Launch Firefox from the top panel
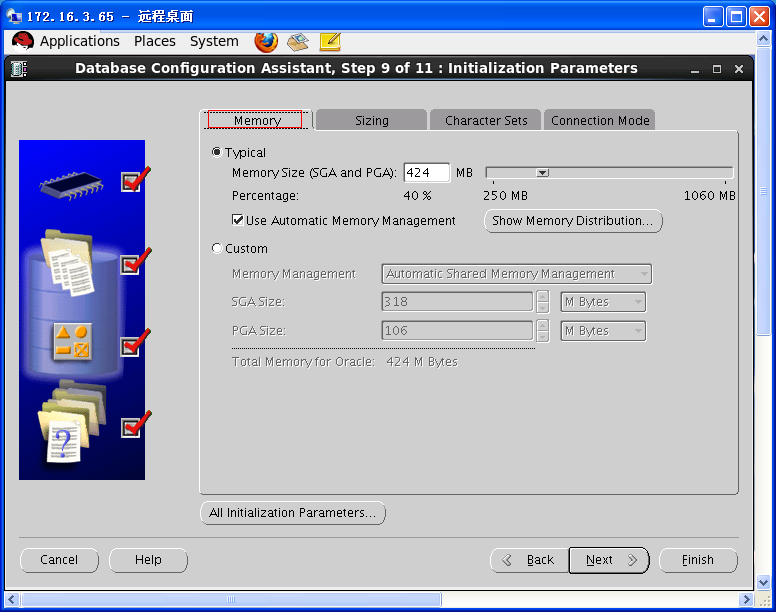This screenshot has width=776, height=612. coord(266,41)
